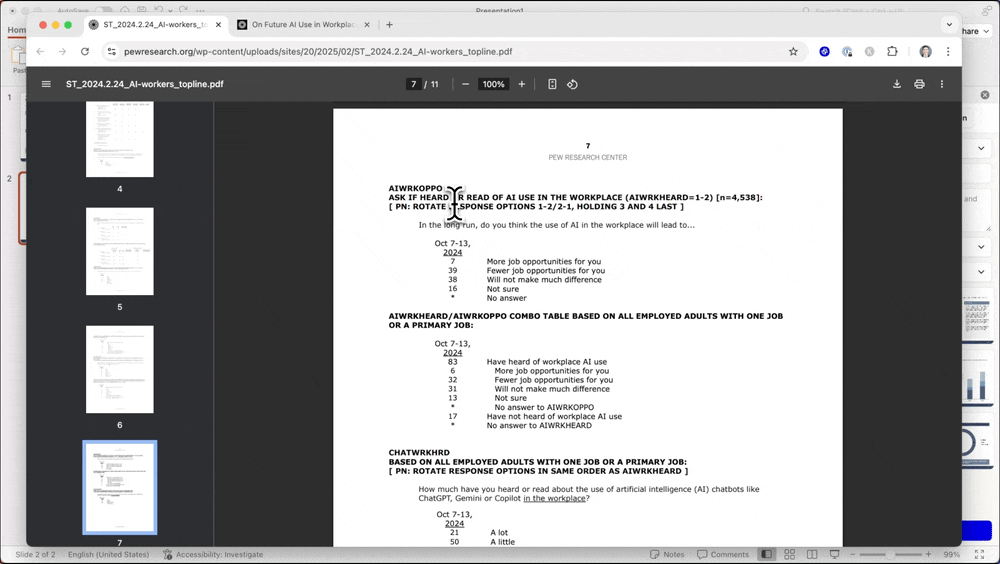The image size is (1000, 564).
Task: Select the highlighted page 7 thumbnail
Action: pos(120,487)
